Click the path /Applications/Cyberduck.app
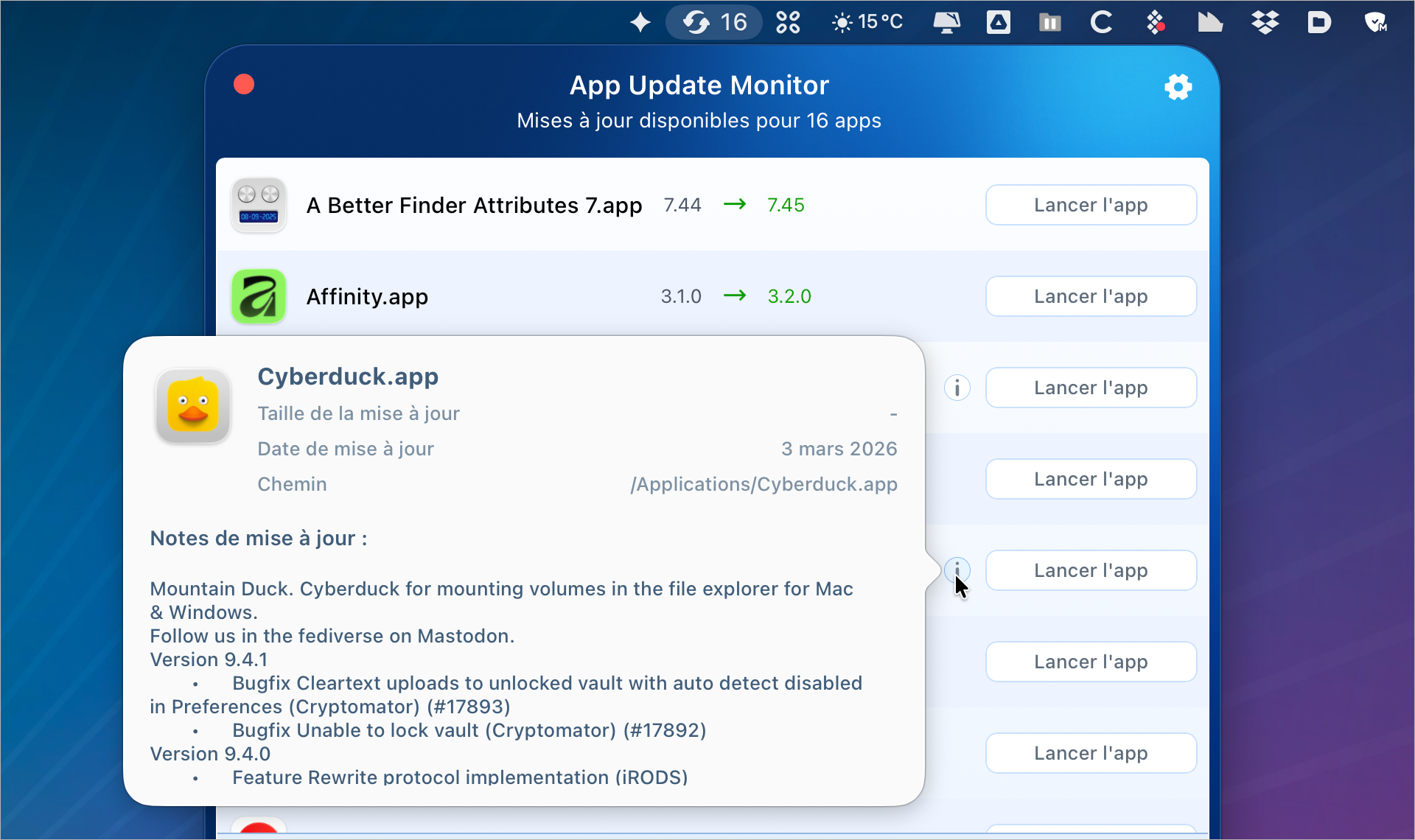Image resolution: width=1415 pixels, height=840 pixels. pos(764,484)
